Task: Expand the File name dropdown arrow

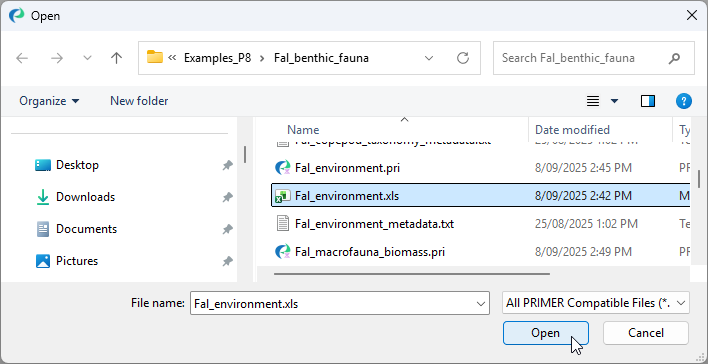Action: coord(481,304)
